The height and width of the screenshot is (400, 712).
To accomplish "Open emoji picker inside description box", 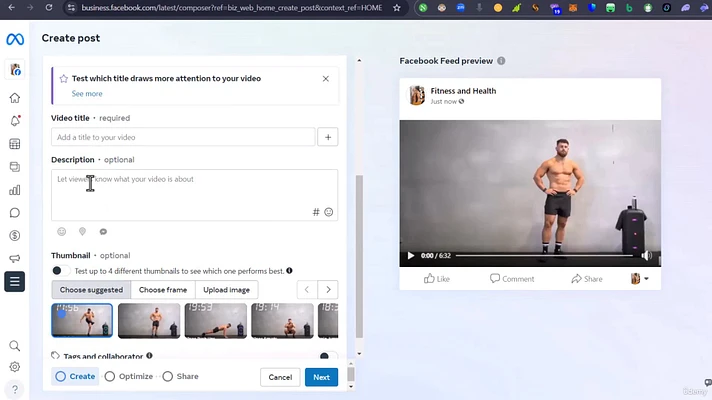I will 329,212.
